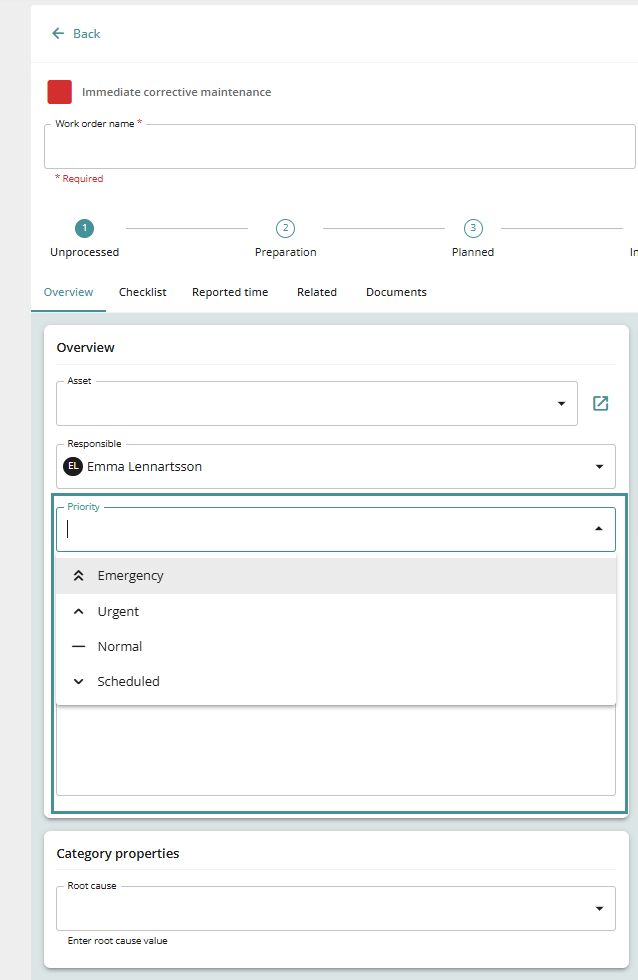Open the Reported time tab
638x980 pixels.
(x=230, y=292)
